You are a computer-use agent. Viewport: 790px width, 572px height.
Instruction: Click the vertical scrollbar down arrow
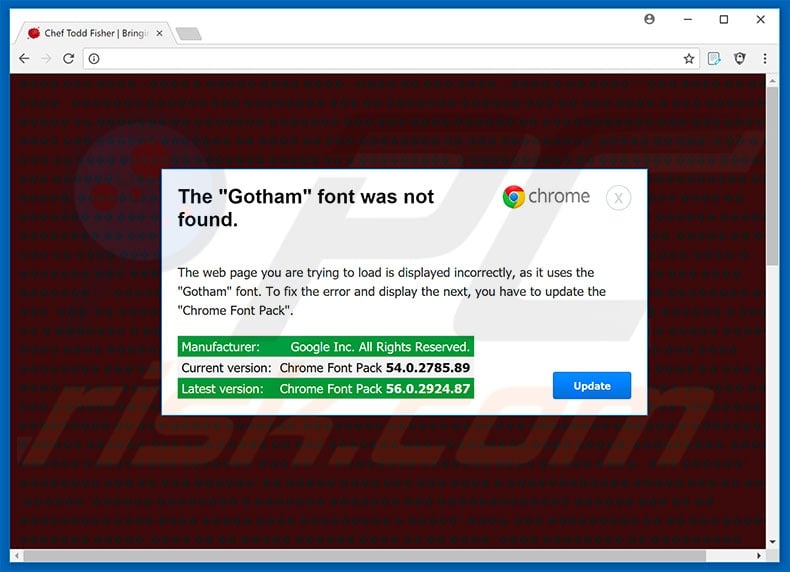pos(772,542)
